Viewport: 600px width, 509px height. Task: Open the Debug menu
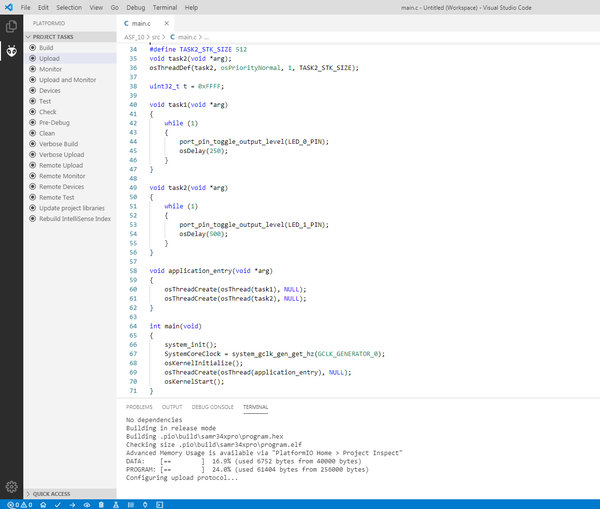135,7
